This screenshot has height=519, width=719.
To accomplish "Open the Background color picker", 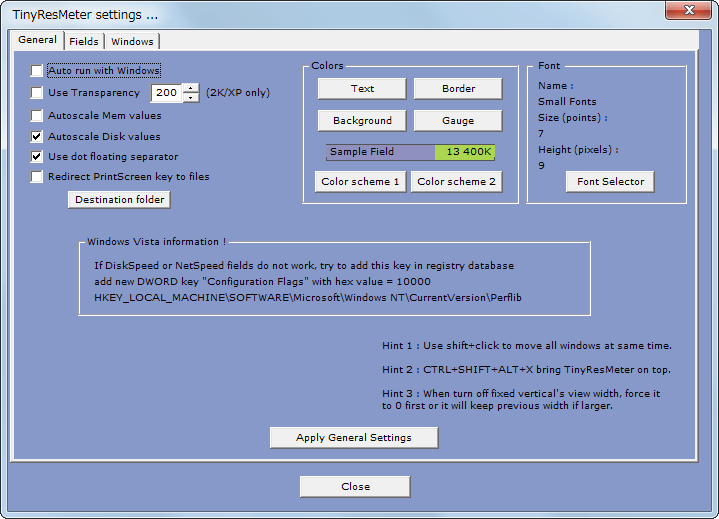I will point(362,121).
